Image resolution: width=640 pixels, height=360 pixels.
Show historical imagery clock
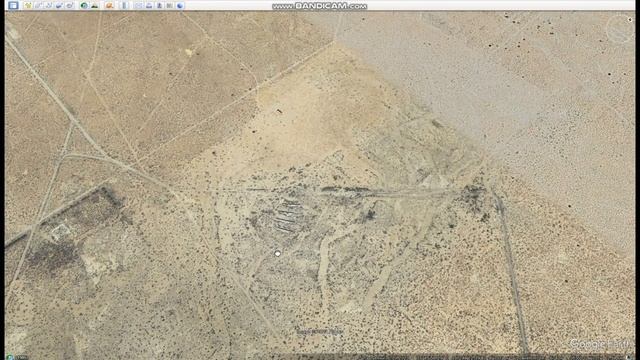pyautogui.click(x=84, y=5)
